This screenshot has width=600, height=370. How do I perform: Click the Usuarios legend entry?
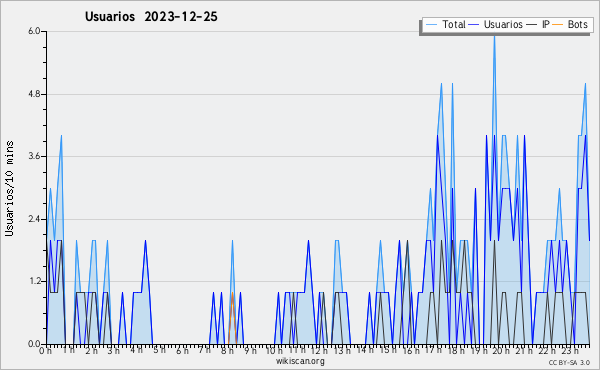point(496,24)
